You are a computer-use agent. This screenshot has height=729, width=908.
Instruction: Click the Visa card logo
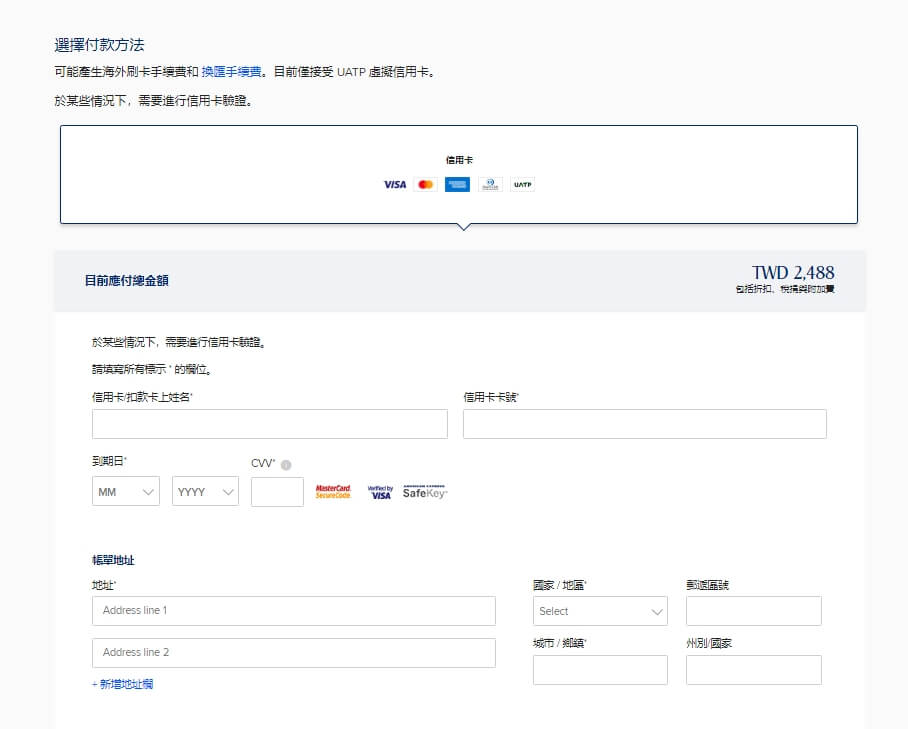click(x=395, y=185)
